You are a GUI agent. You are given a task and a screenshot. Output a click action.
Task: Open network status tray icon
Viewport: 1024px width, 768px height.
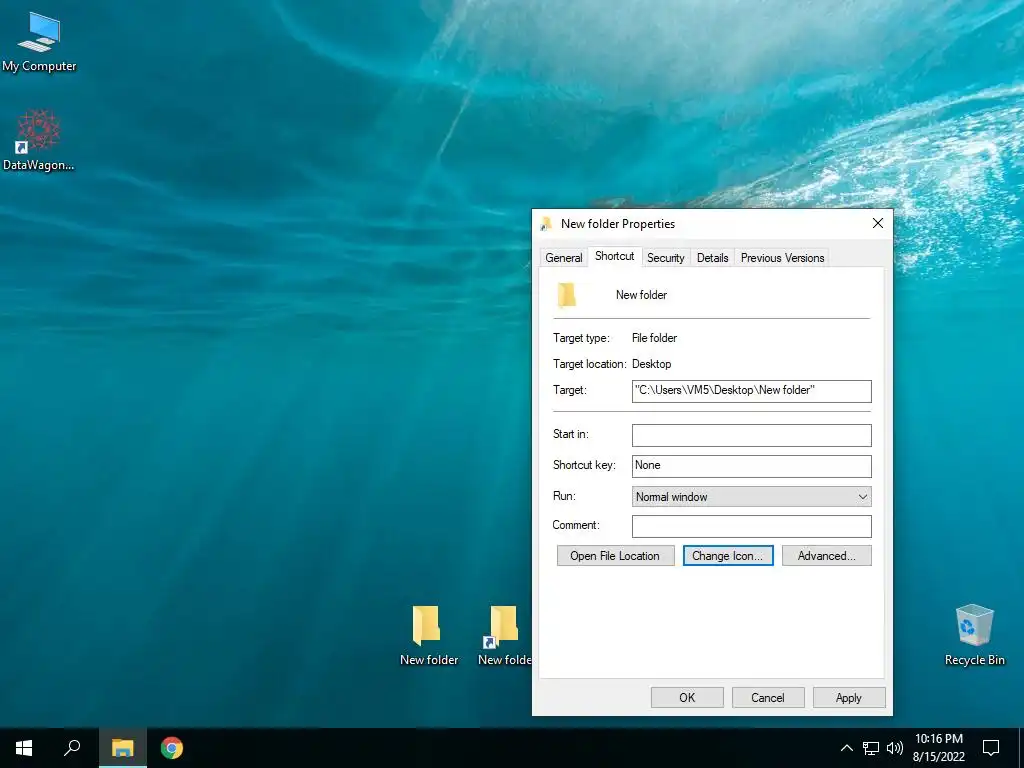pos(871,748)
